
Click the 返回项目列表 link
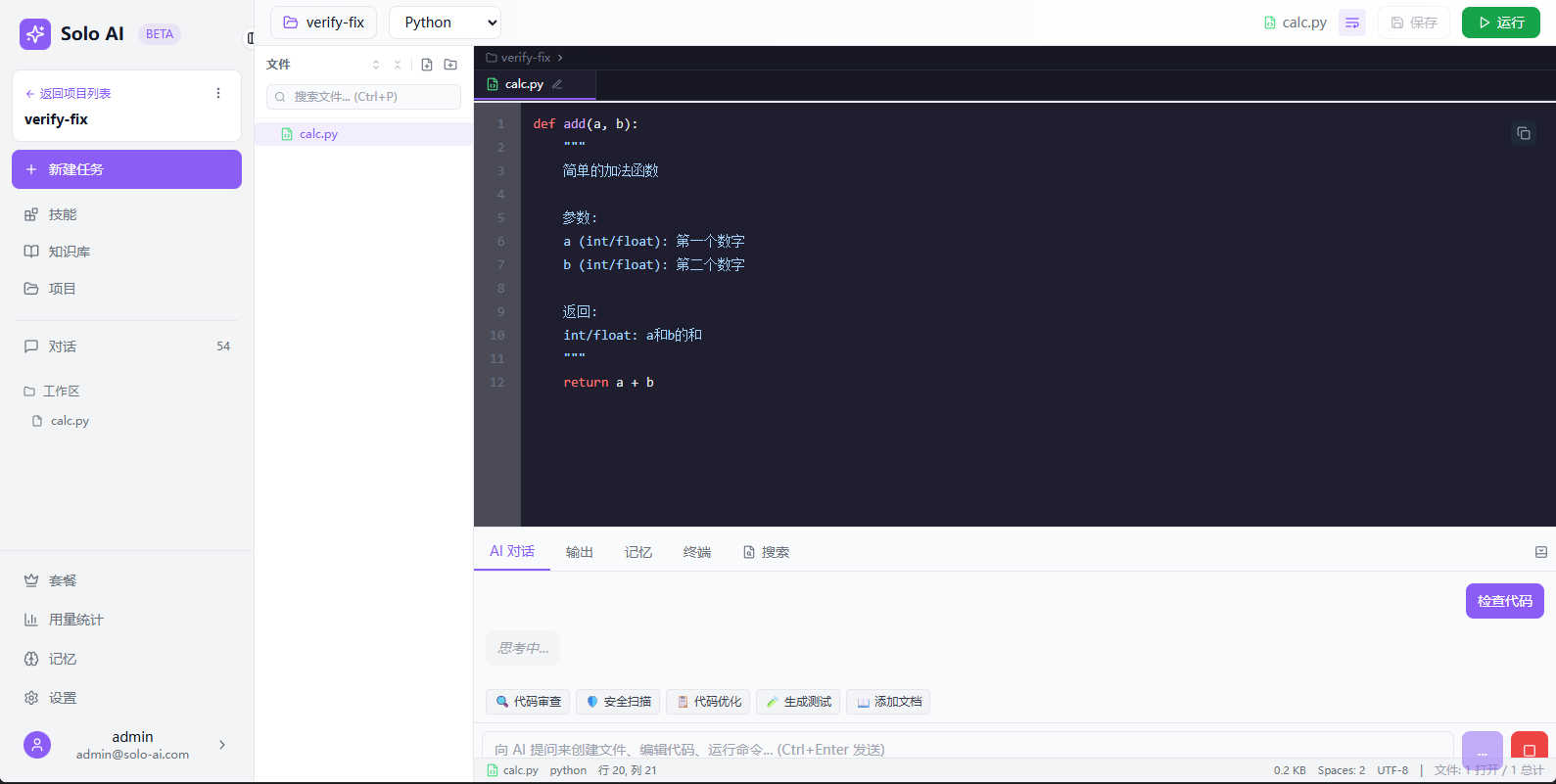[x=69, y=93]
